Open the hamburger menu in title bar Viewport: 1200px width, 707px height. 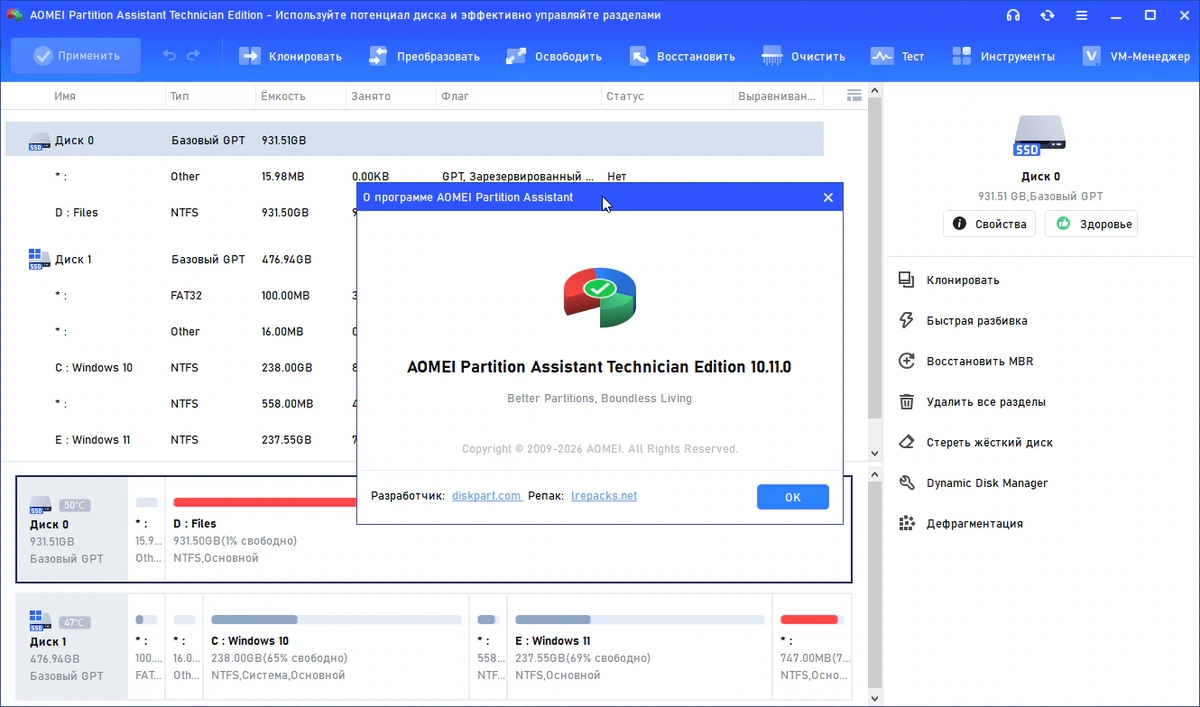click(x=1082, y=15)
